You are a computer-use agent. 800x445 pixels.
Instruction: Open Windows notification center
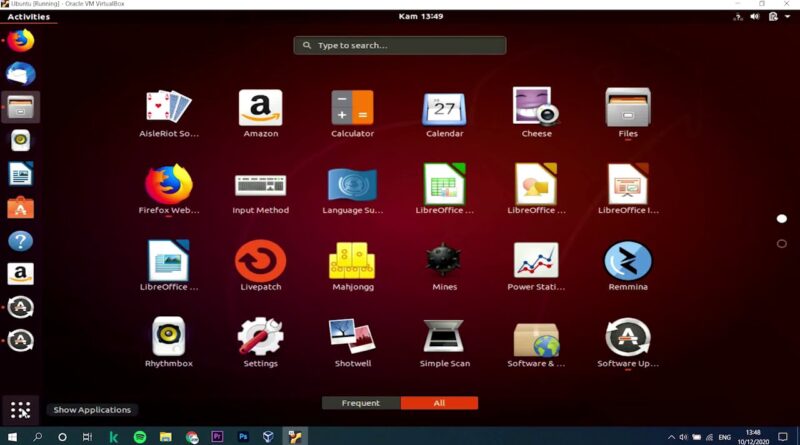click(x=783, y=437)
